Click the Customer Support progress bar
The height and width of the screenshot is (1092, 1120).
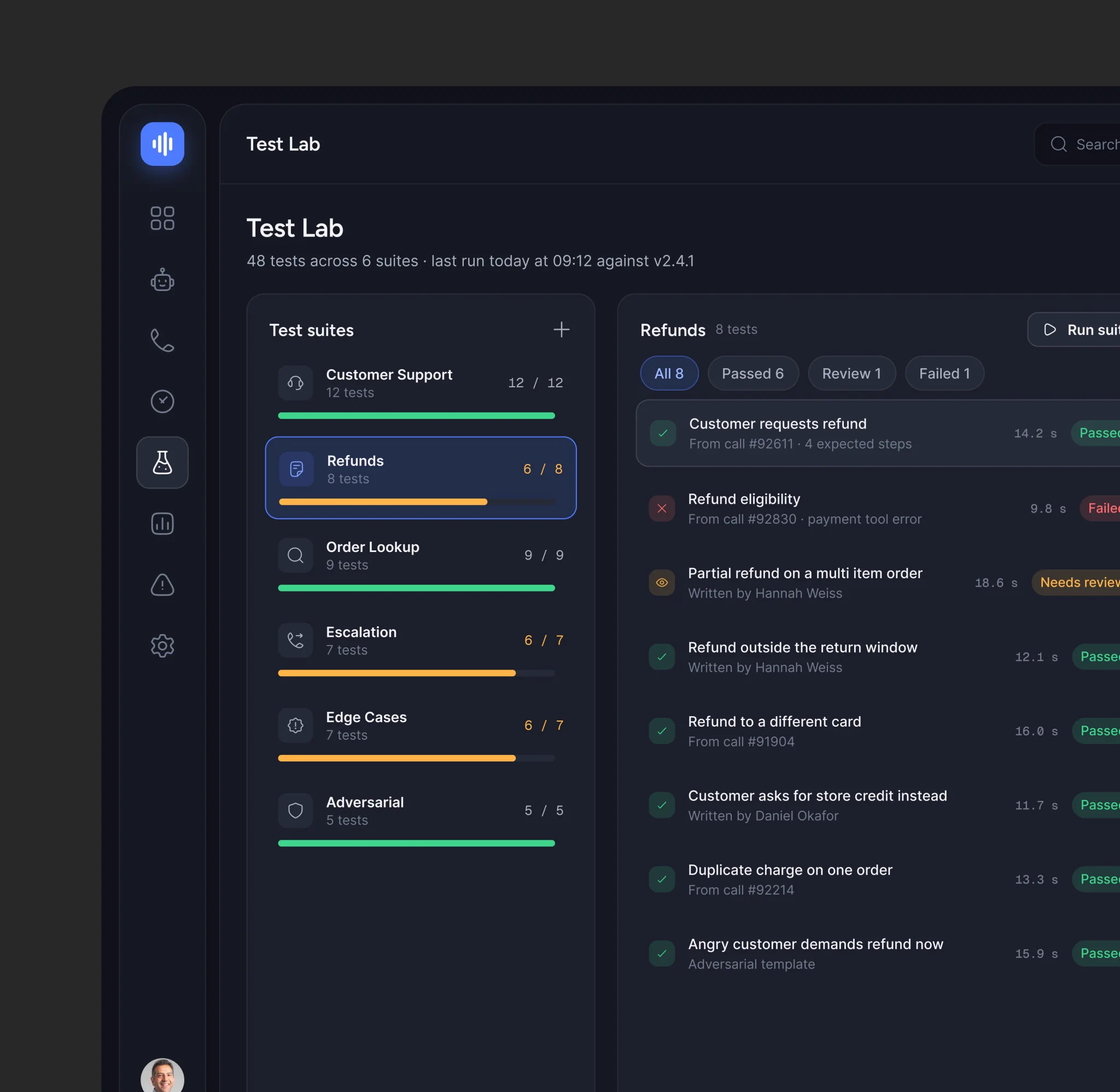416,416
